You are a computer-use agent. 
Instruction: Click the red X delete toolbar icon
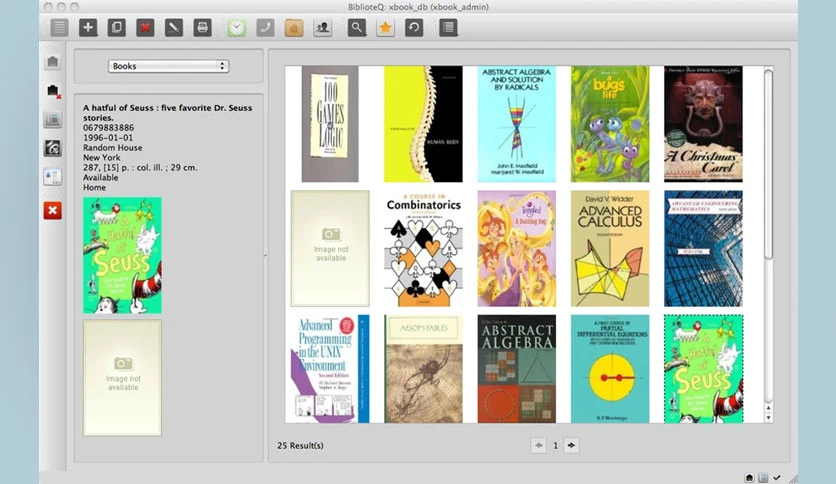(x=145, y=27)
